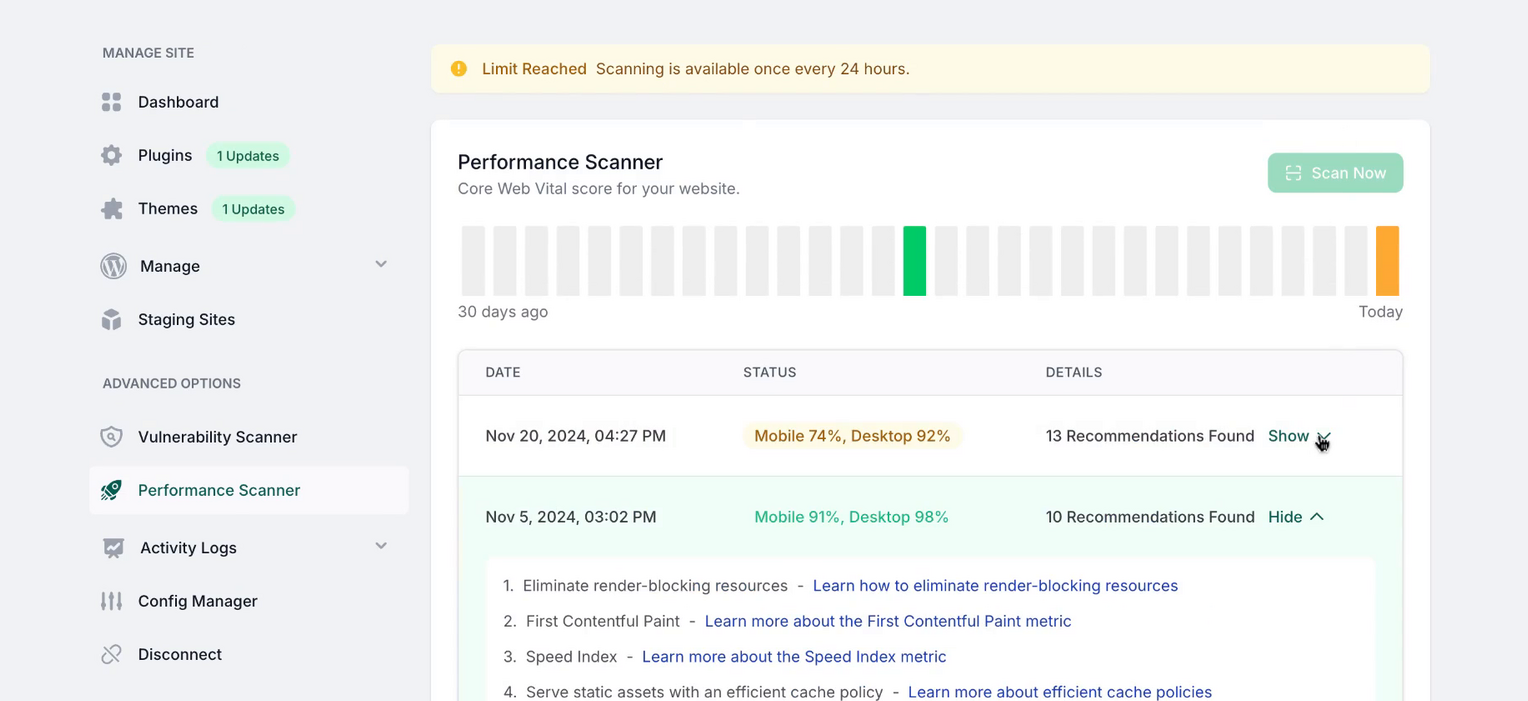Image resolution: width=1528 pixels, height=701 pixels.
Task: Click the STATUS column header
Action: point(770,372)
